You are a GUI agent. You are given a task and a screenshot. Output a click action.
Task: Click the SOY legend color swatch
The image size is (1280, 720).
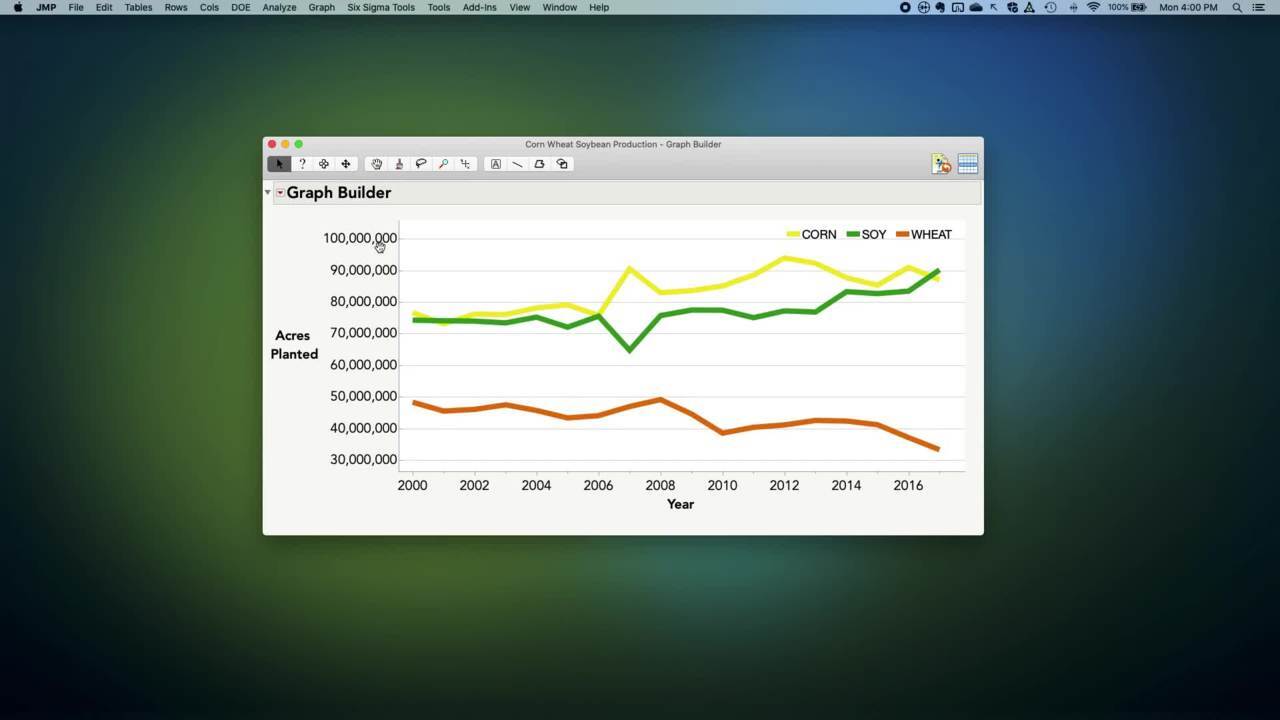853,234
